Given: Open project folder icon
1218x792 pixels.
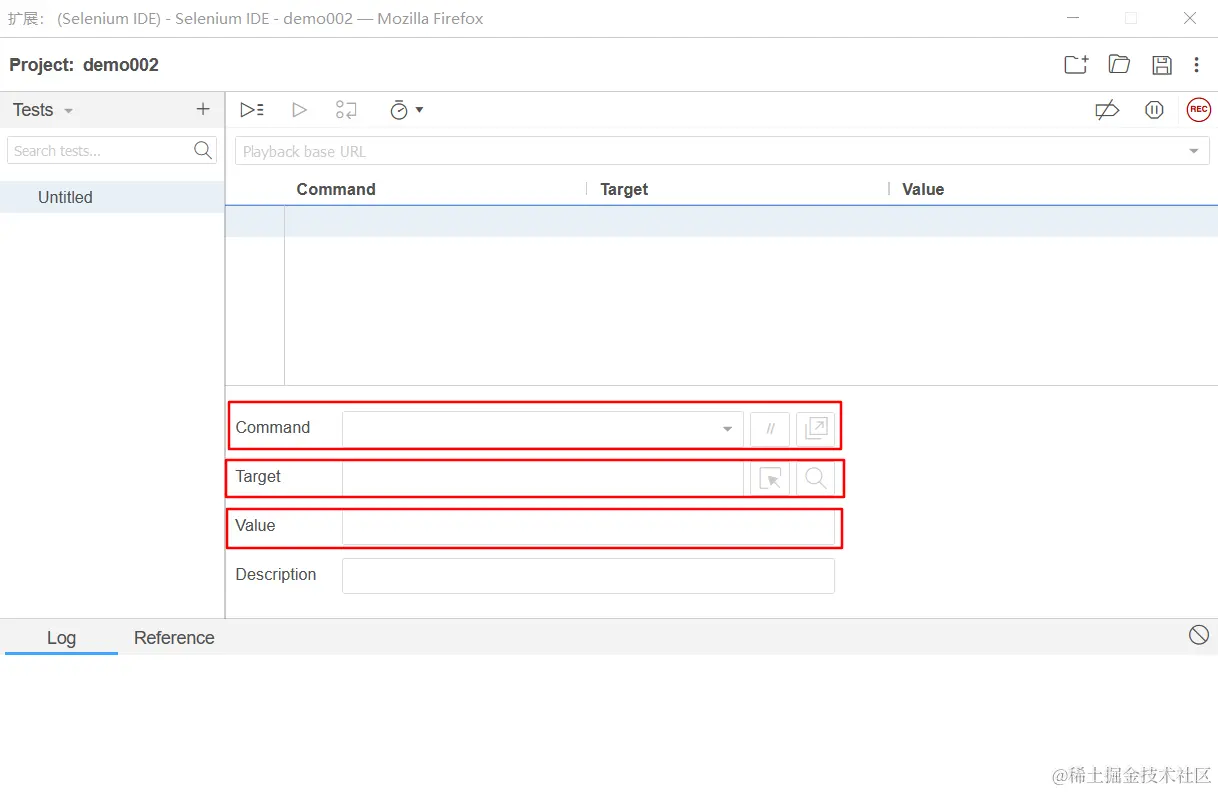Looking at the screenshot, I should (1119, 65).
